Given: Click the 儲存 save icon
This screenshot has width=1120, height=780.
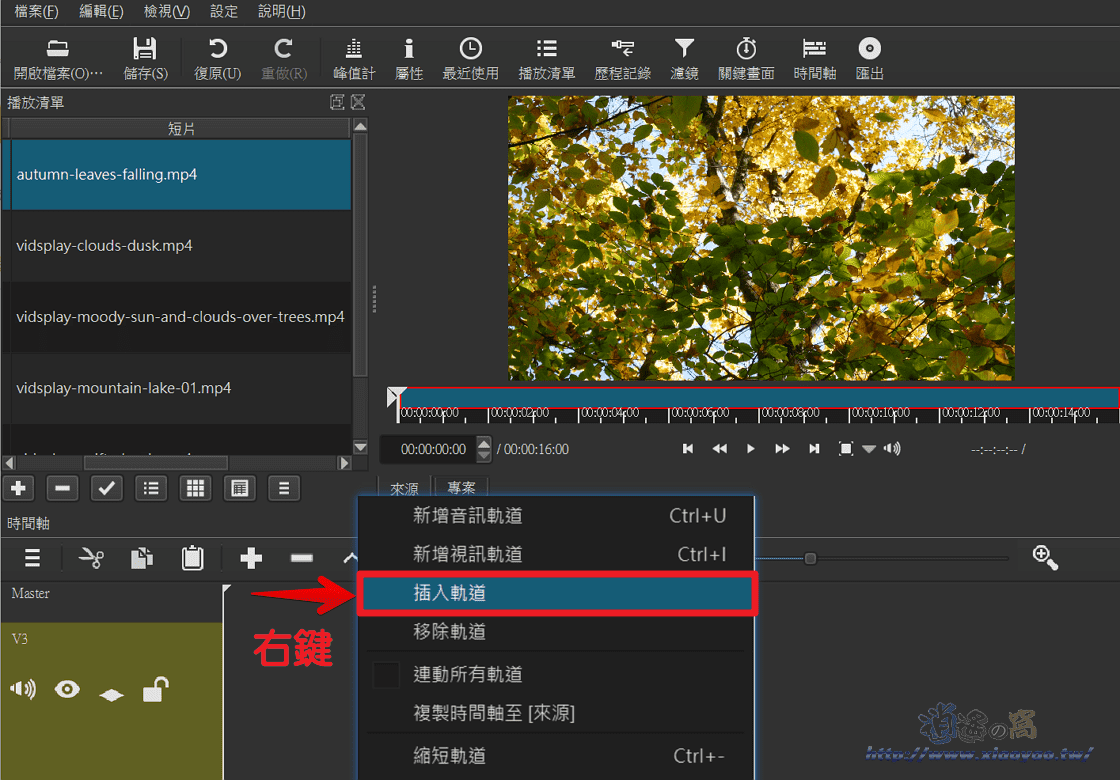Looking at the screenshot, I should click(145, 49).
